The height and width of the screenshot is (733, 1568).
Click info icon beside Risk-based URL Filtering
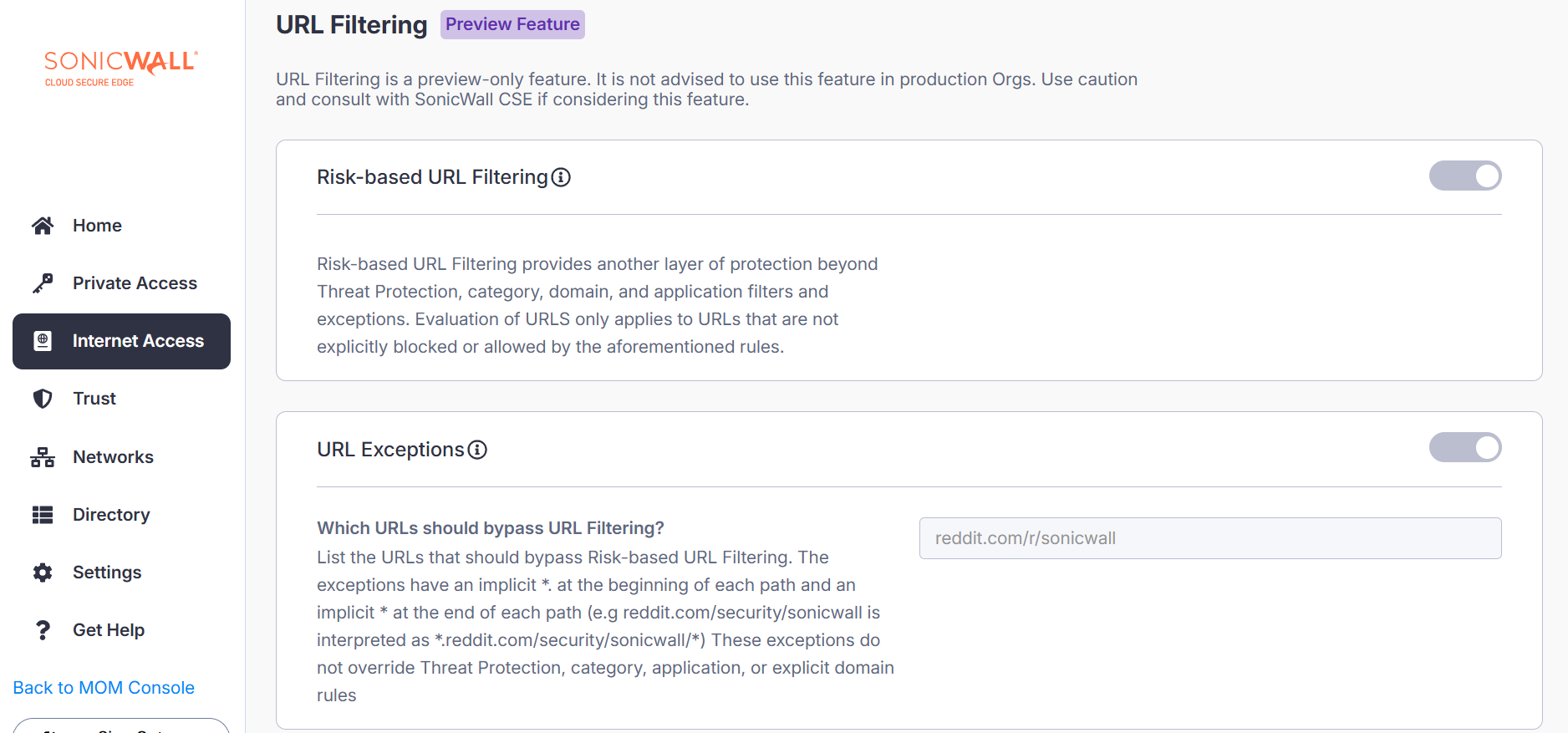coord(562,177)
